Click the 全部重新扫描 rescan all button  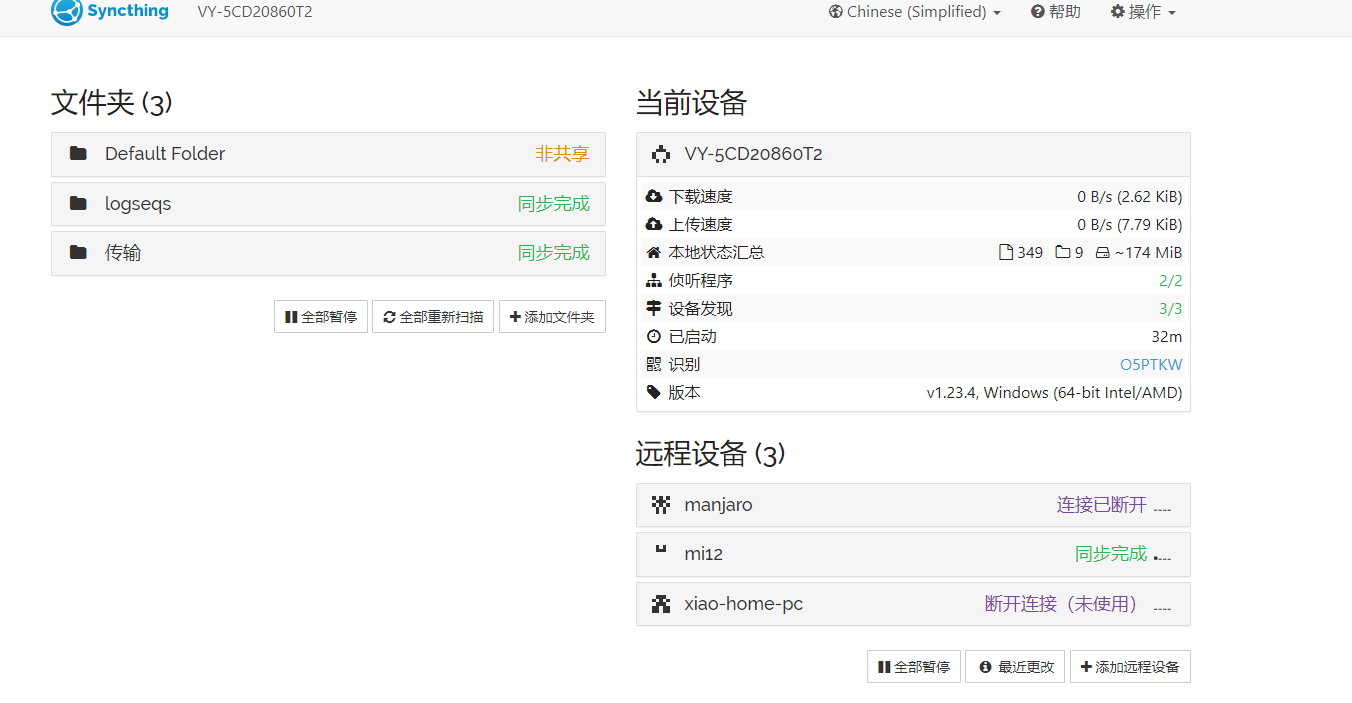point(433,317)
